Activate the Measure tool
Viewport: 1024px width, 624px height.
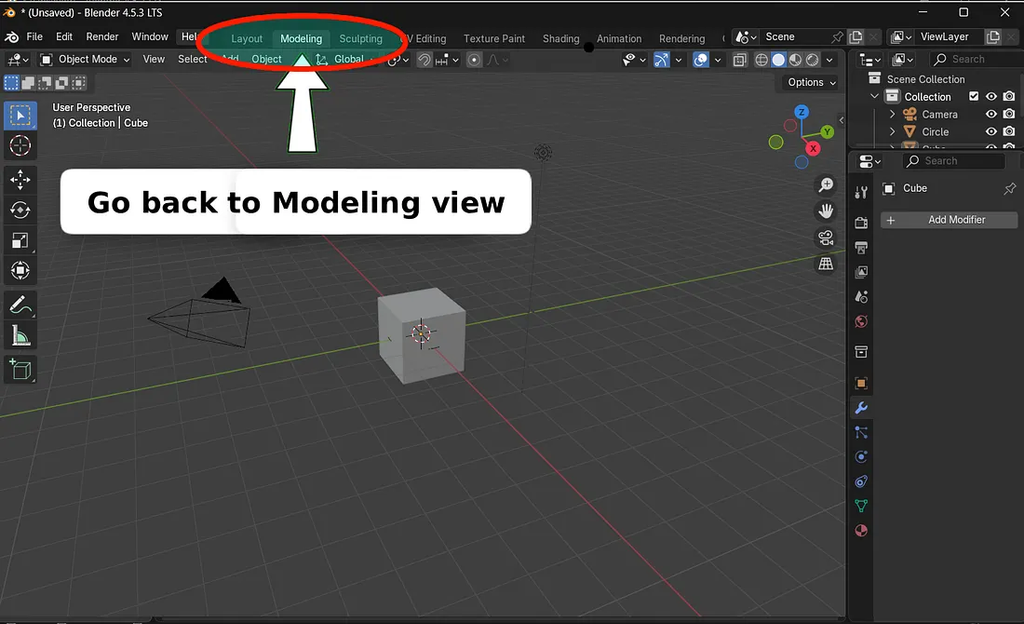coord(20,335)
